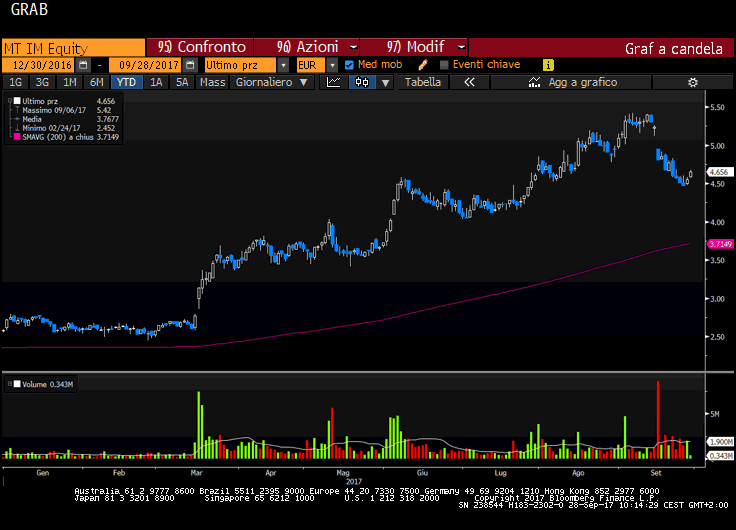Click the yellow info icon
Viewport: 736px width, 530px height.
pos(548,65)
